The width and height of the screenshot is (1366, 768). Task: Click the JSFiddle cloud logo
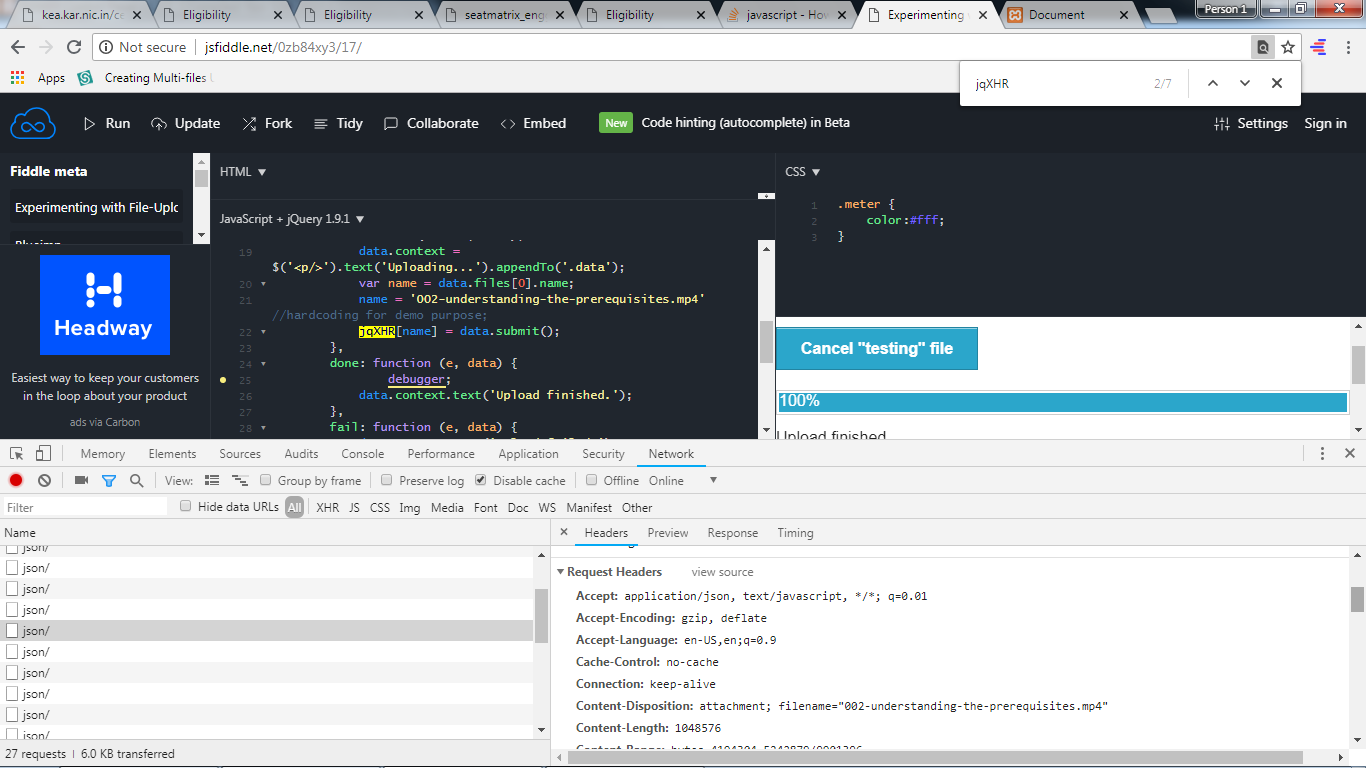click(x=33, y=123)
